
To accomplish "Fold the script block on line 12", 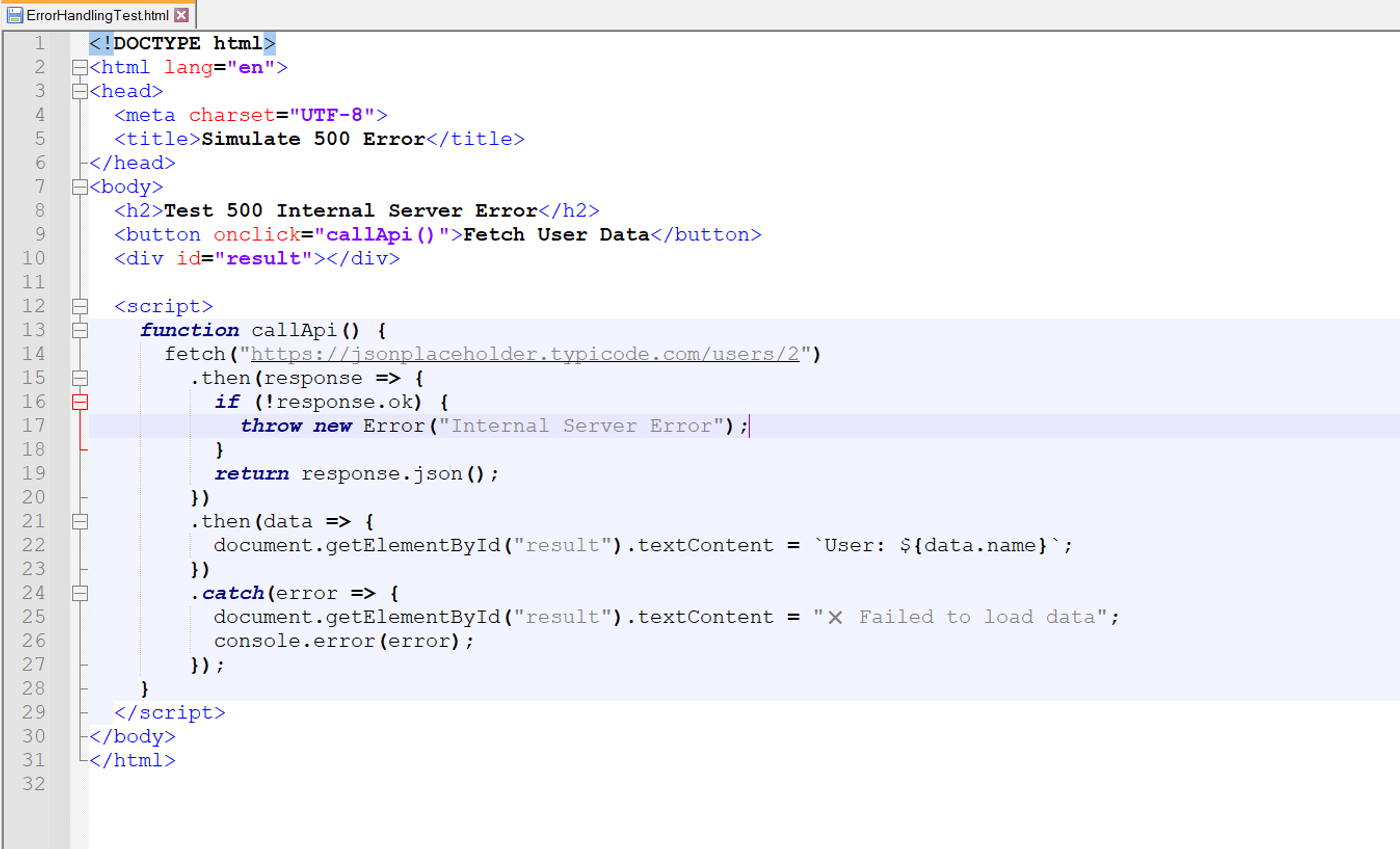I will pyautogui.click(x=80, y=307).
